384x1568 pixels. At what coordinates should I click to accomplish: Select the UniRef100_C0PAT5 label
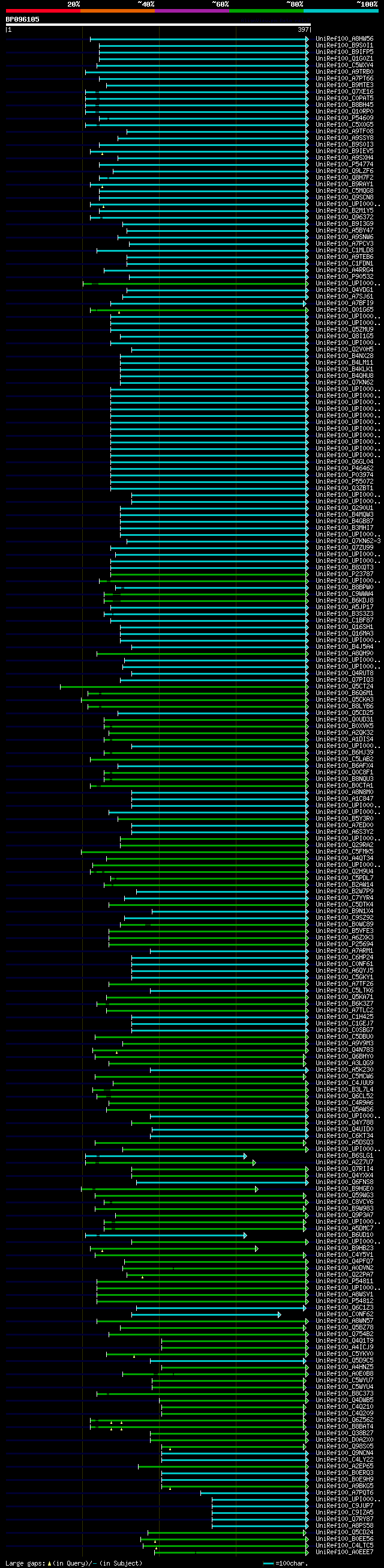click(x=344, y=99)
